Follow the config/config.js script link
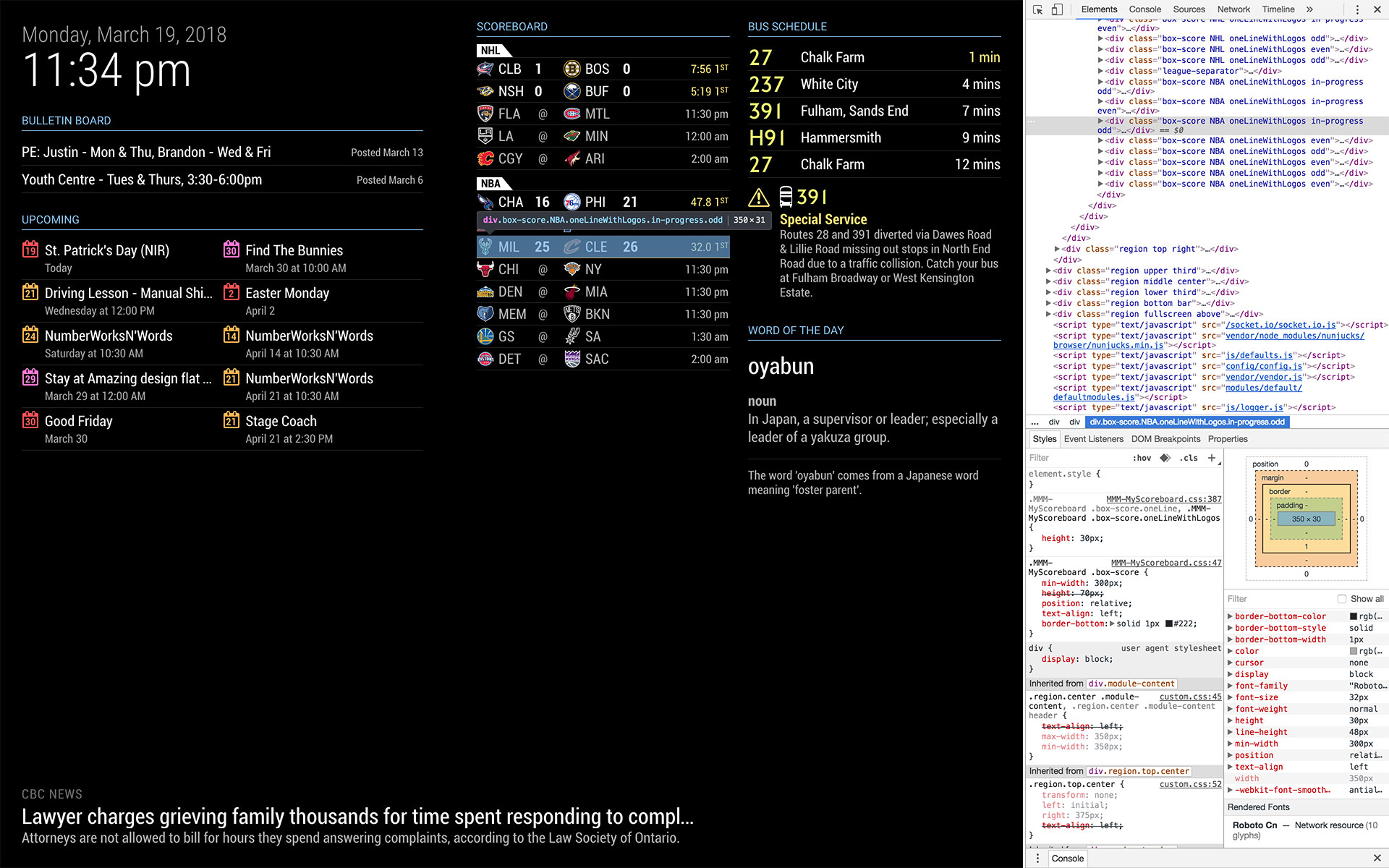Viewport: 1389px width, 868px height. (x=1264, y=366)
